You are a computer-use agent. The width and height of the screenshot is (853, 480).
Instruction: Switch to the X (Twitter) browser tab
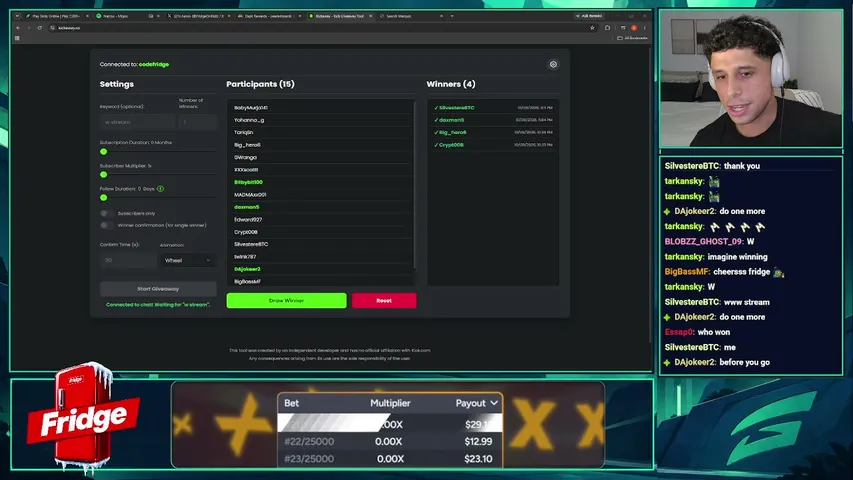[197, 16]
